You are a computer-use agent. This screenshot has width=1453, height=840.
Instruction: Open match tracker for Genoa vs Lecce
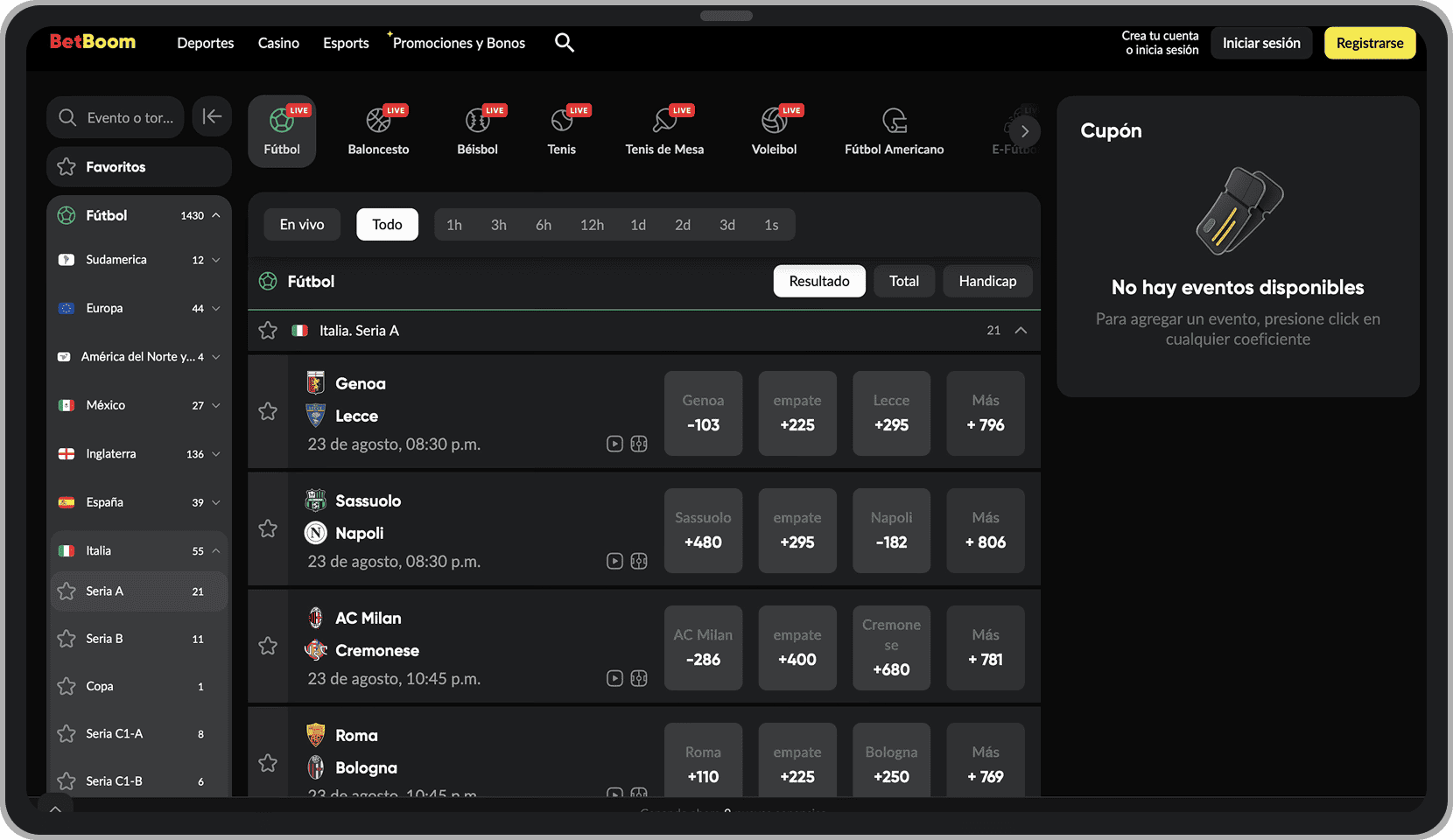tap(639, 444)
